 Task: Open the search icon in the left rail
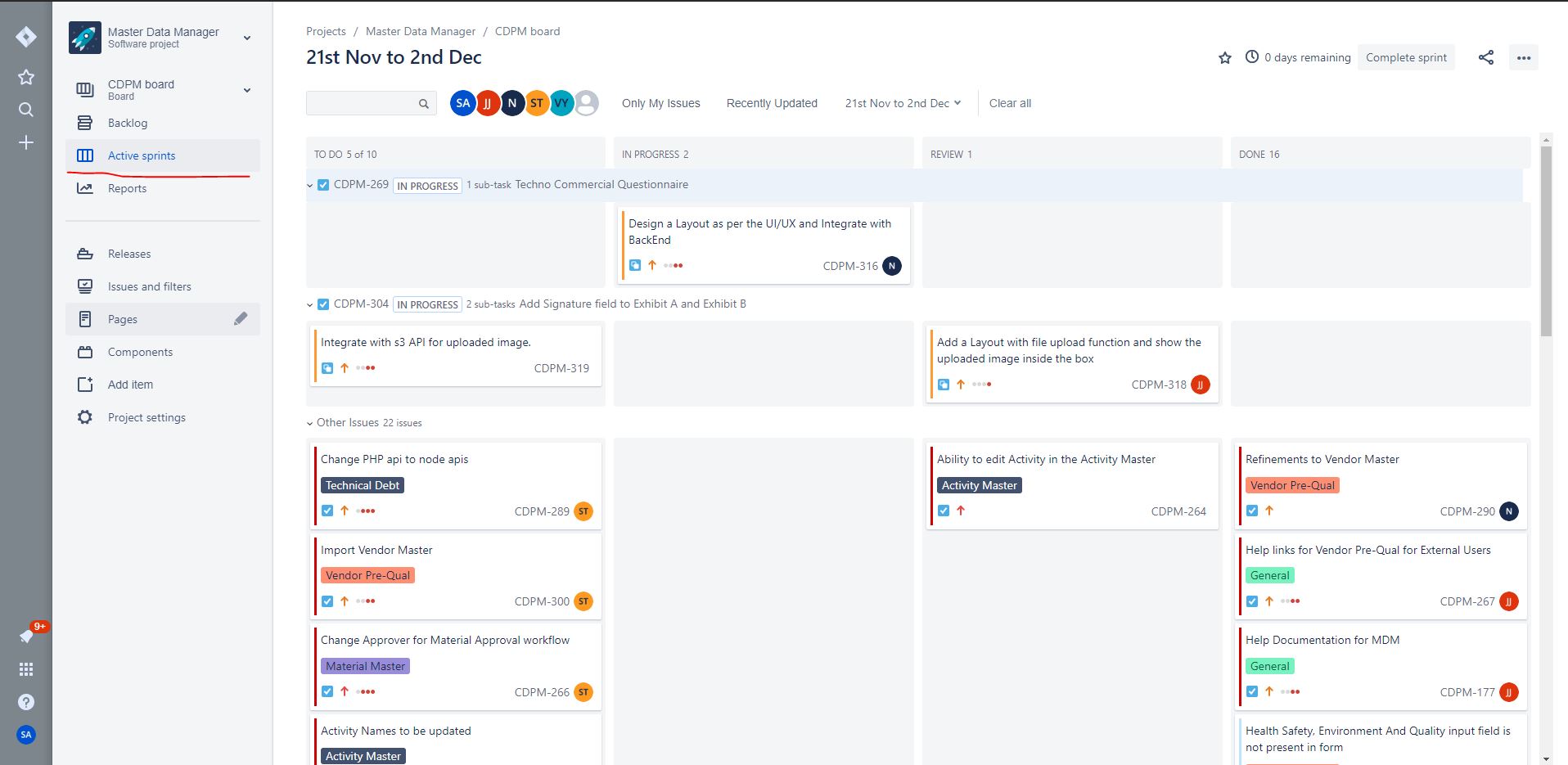(26, 110)
